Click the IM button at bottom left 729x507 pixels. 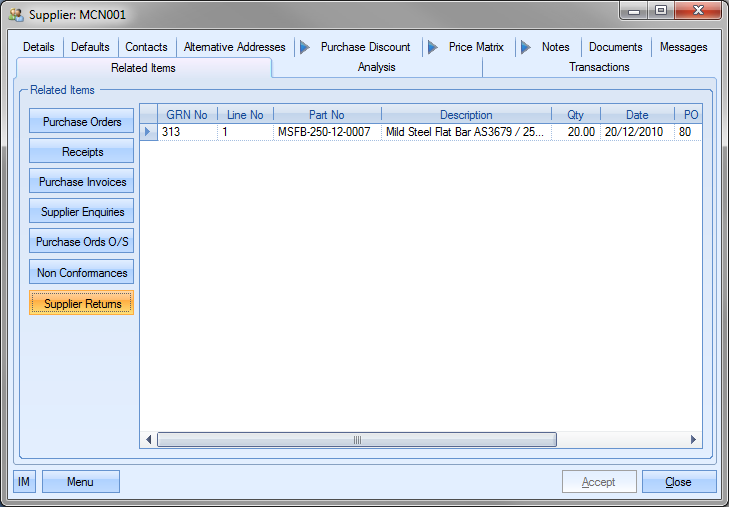pos(24,482)
